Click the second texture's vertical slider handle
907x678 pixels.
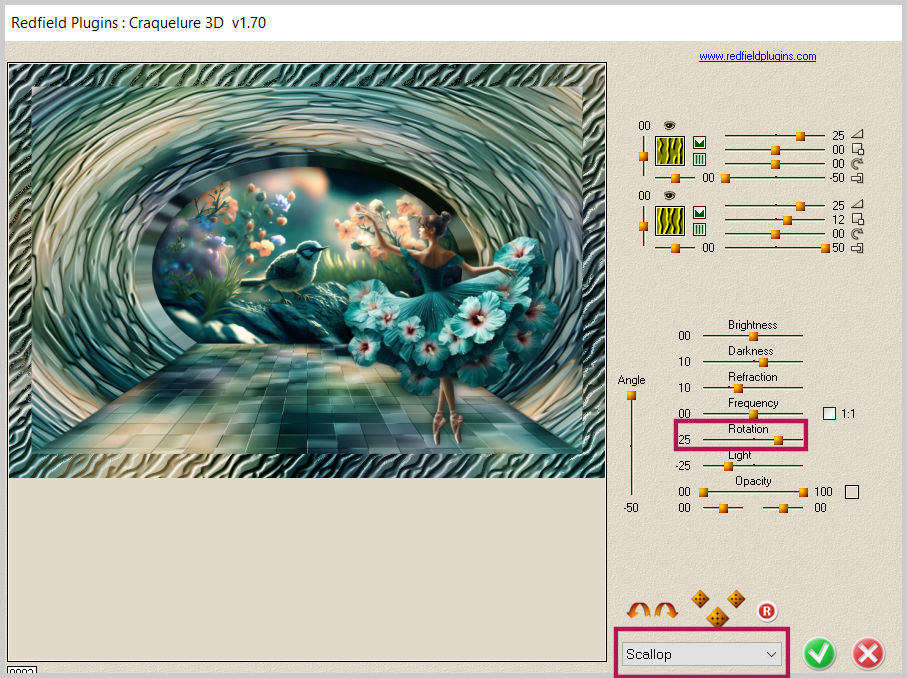tap(643, 226)
